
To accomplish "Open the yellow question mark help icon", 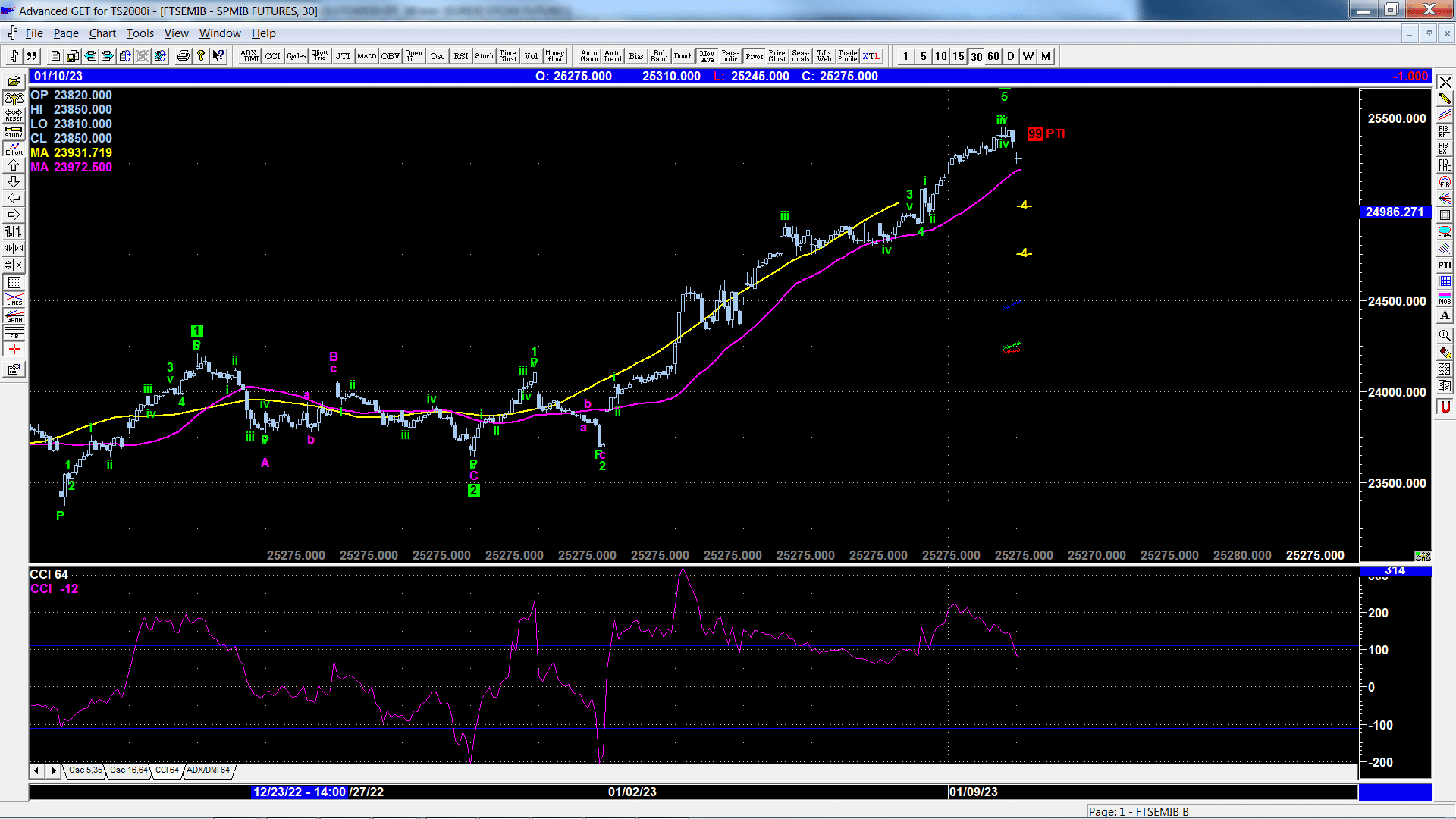I will point(200,56).
